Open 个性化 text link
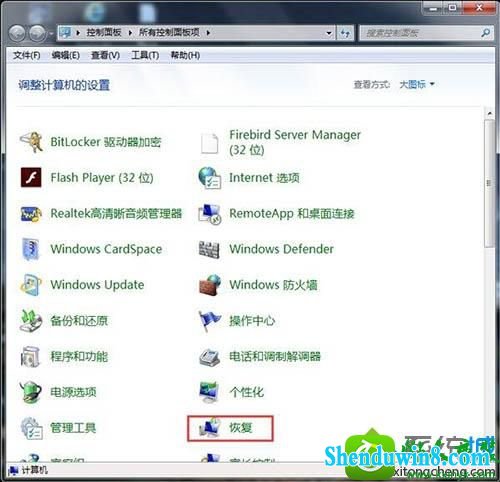Viewport: 500px width, 482px height. pyautogui.click(x=246, y=392)
